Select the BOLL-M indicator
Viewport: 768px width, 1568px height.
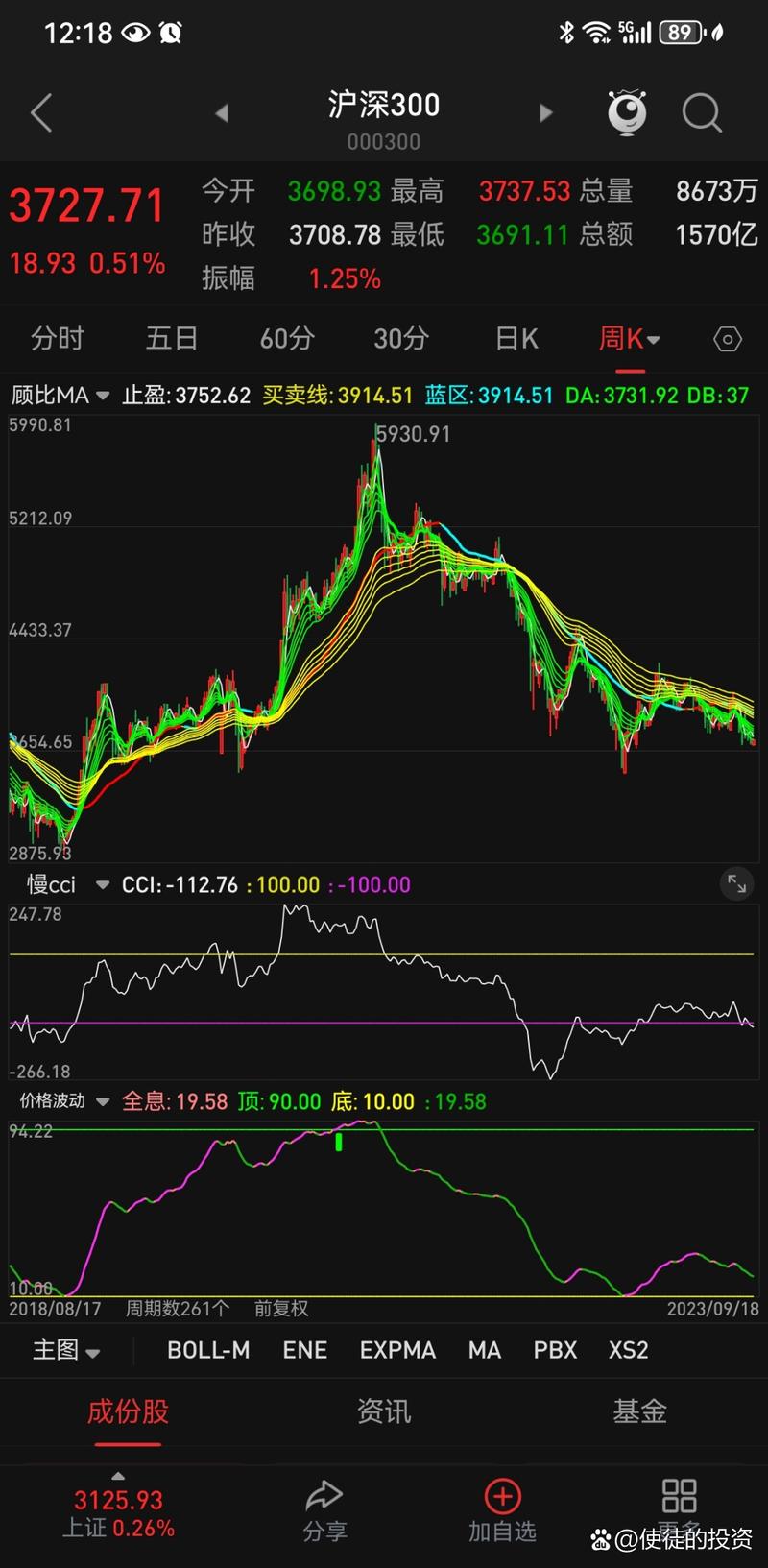[208, 1350]
